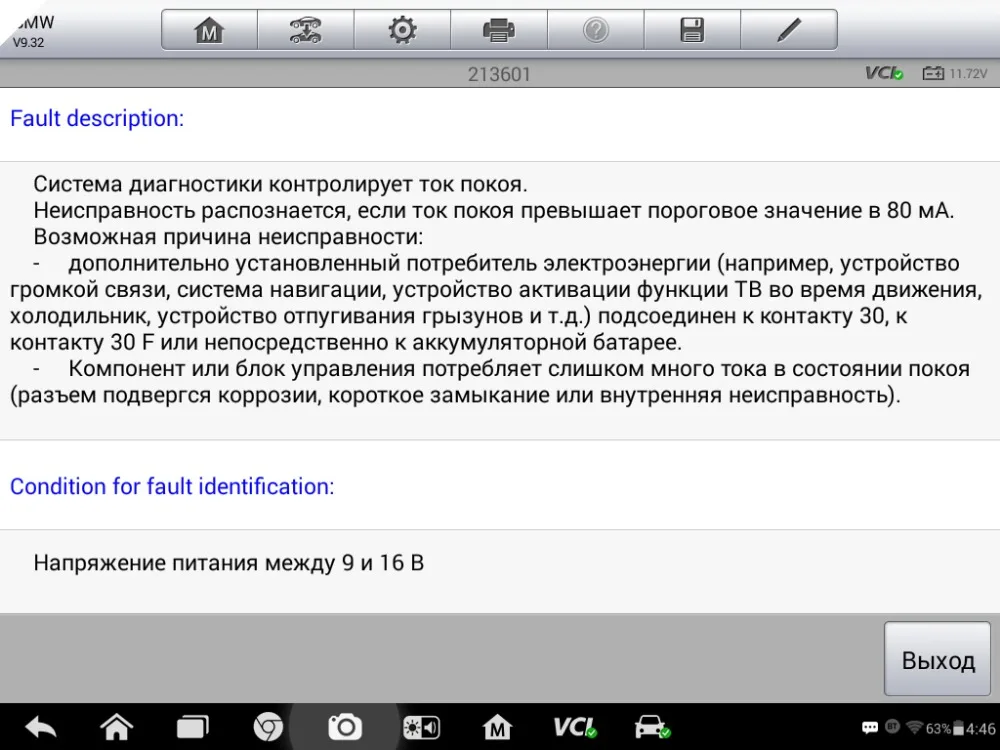
Task: Exit with the Выход button
Action: pyautogui.click(x=938, y=659)
